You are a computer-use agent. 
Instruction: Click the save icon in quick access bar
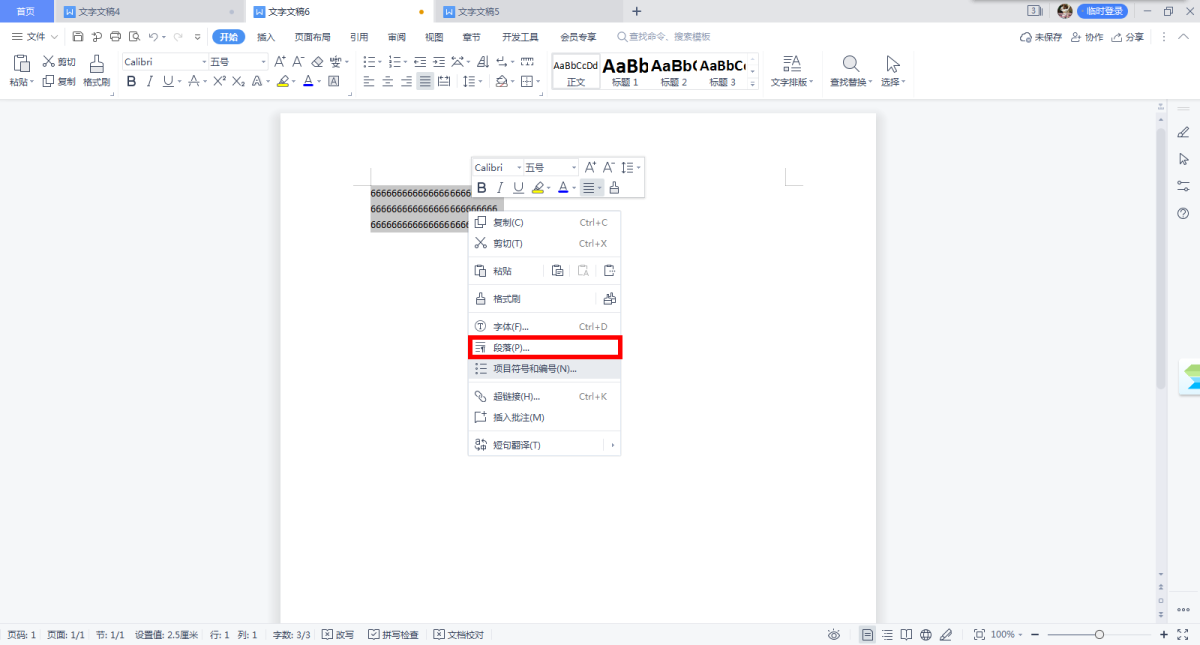(x=77, y=37)
